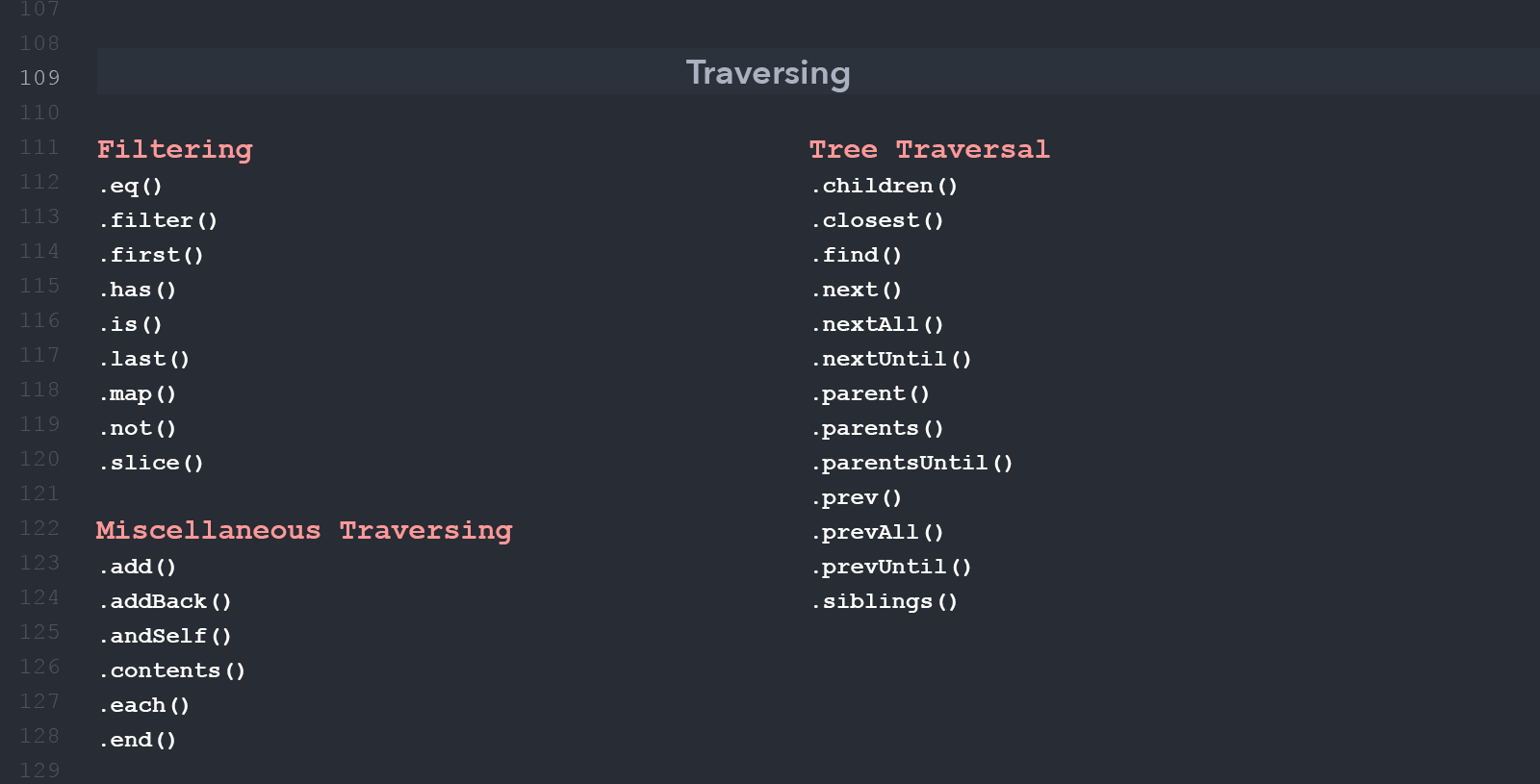
Task: Click the .closest() method
Action: [x=878, y=220]
